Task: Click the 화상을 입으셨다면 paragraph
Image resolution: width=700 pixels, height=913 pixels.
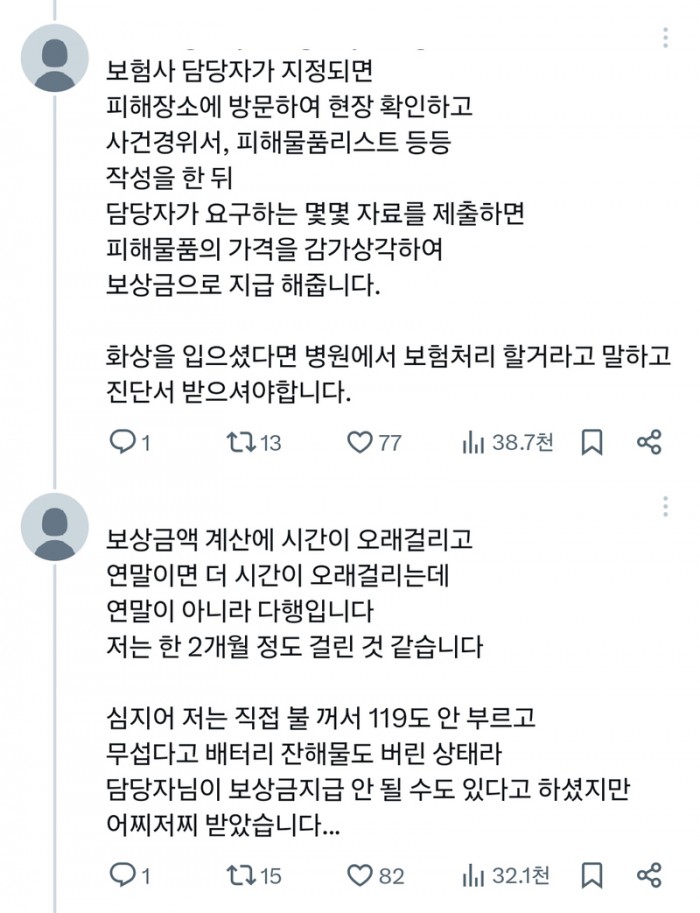Action: (388, 374)
